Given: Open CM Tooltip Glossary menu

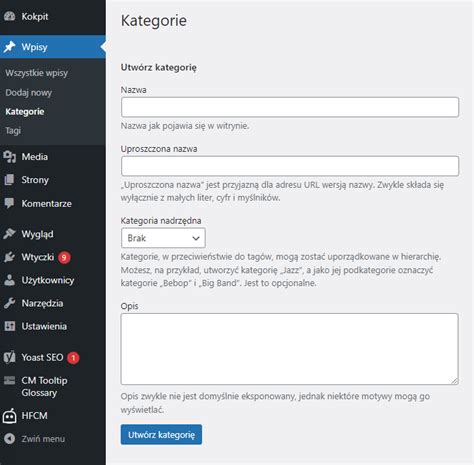Looking at the screenshot, I should (x=44, y=387).
